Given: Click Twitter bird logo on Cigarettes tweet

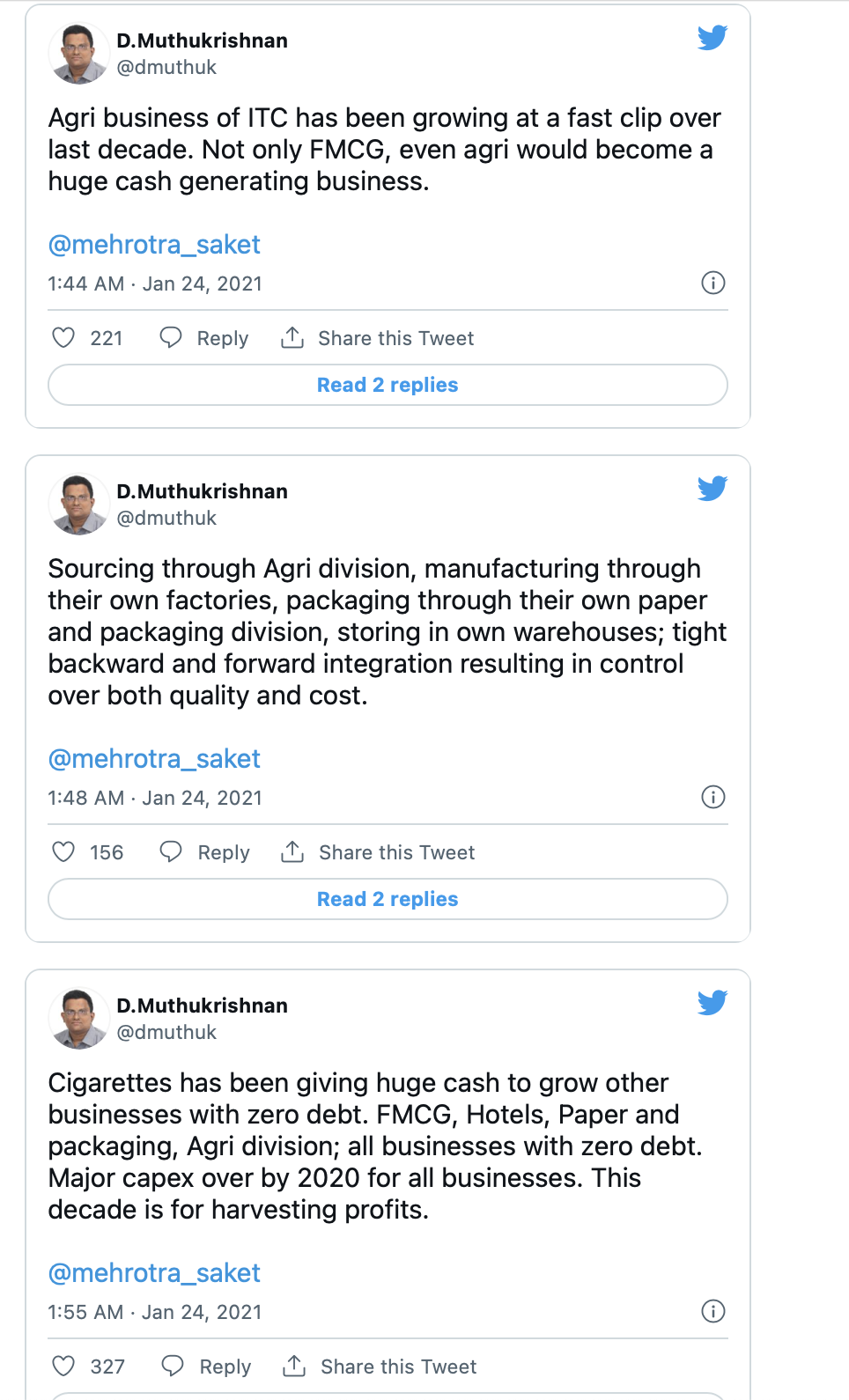Looking at the screenshot, I should tap(712, 1002).
